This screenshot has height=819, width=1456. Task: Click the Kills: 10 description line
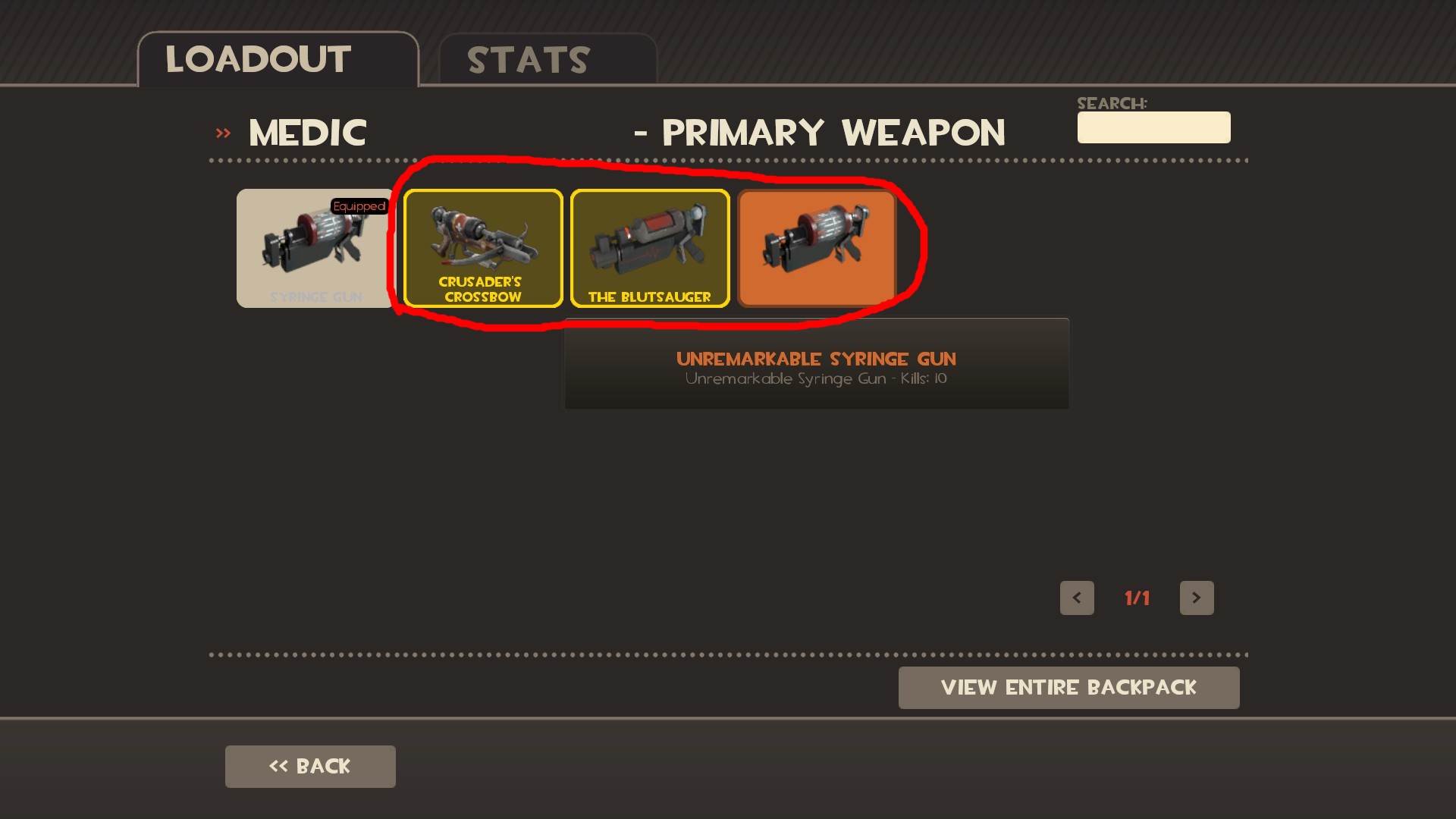pyautogui.click(x=816, y=378)
